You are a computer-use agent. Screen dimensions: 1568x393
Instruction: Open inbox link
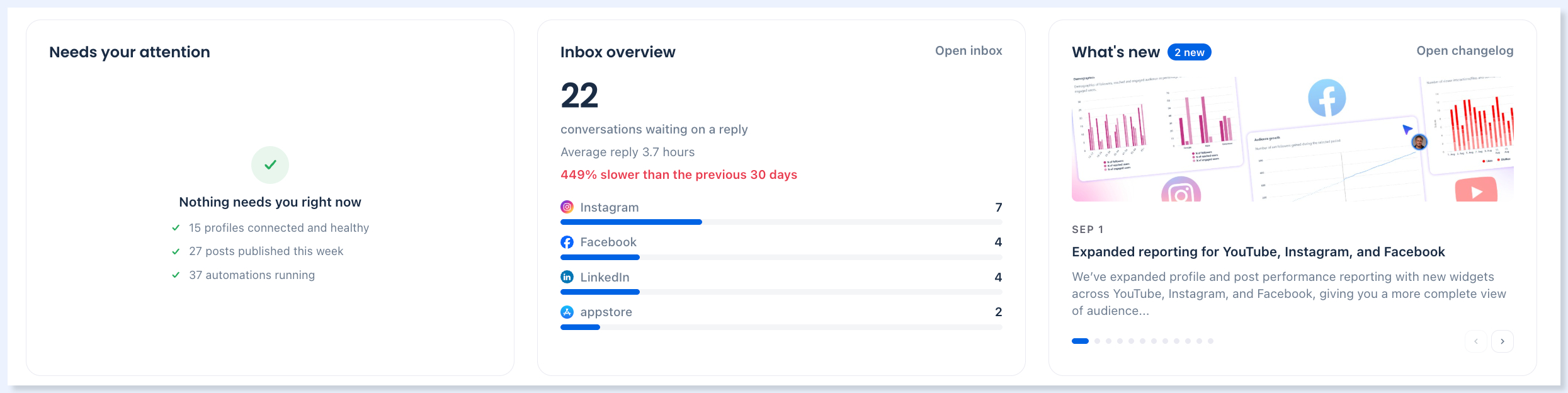pos(969,51)
